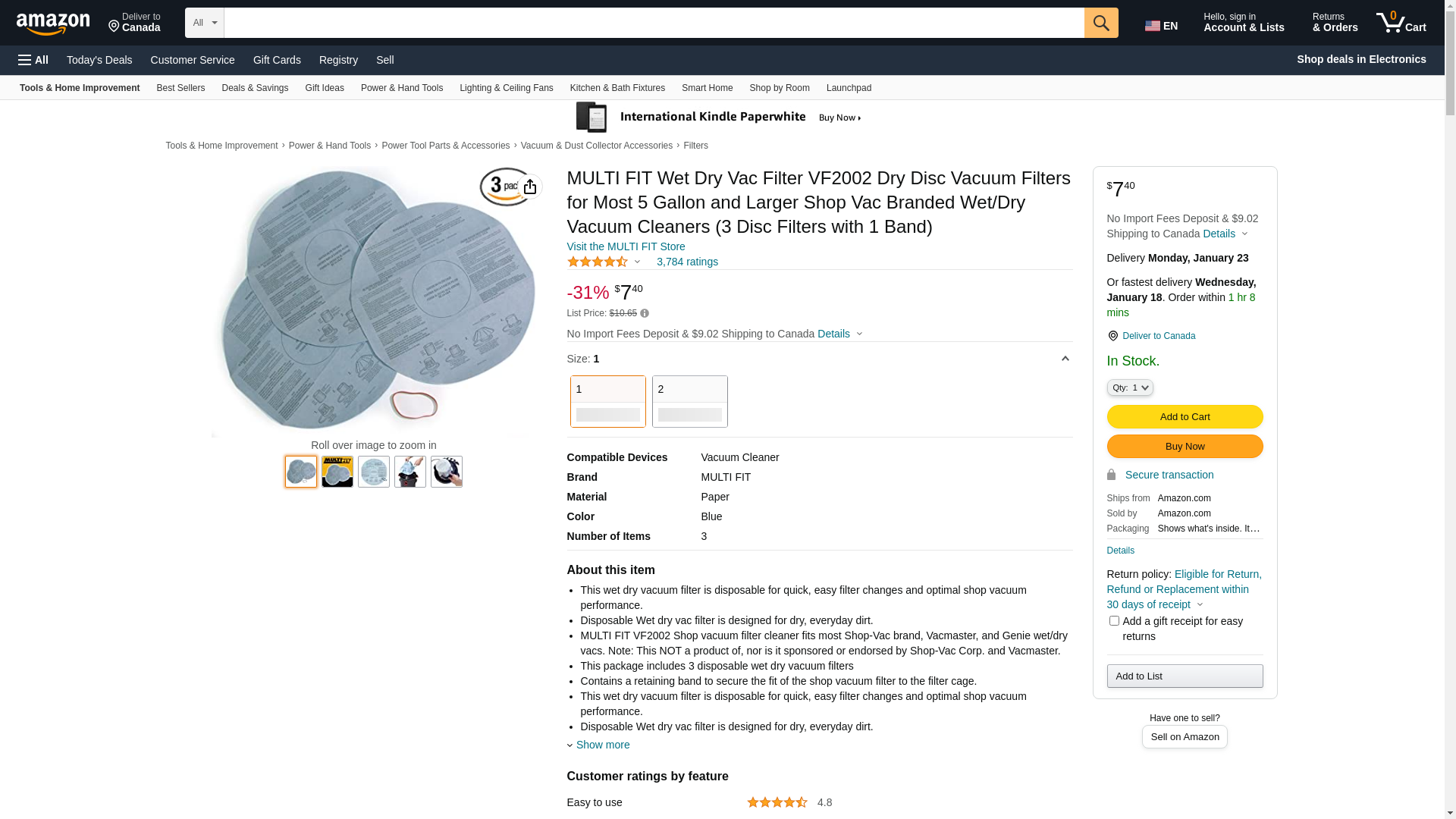Viewport: 1456px width, 819px height.
Task: Select the second product thumbnail image
Action: (337, 472)
